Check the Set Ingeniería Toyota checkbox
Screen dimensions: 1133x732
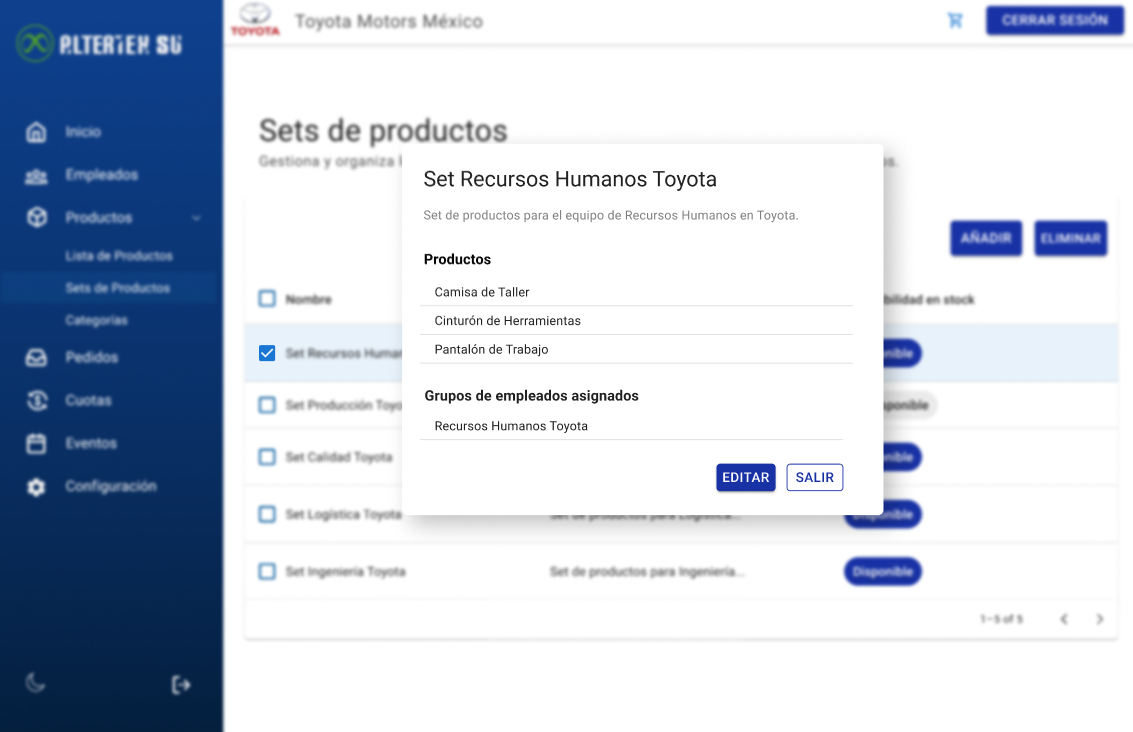[x=267, y=572]
